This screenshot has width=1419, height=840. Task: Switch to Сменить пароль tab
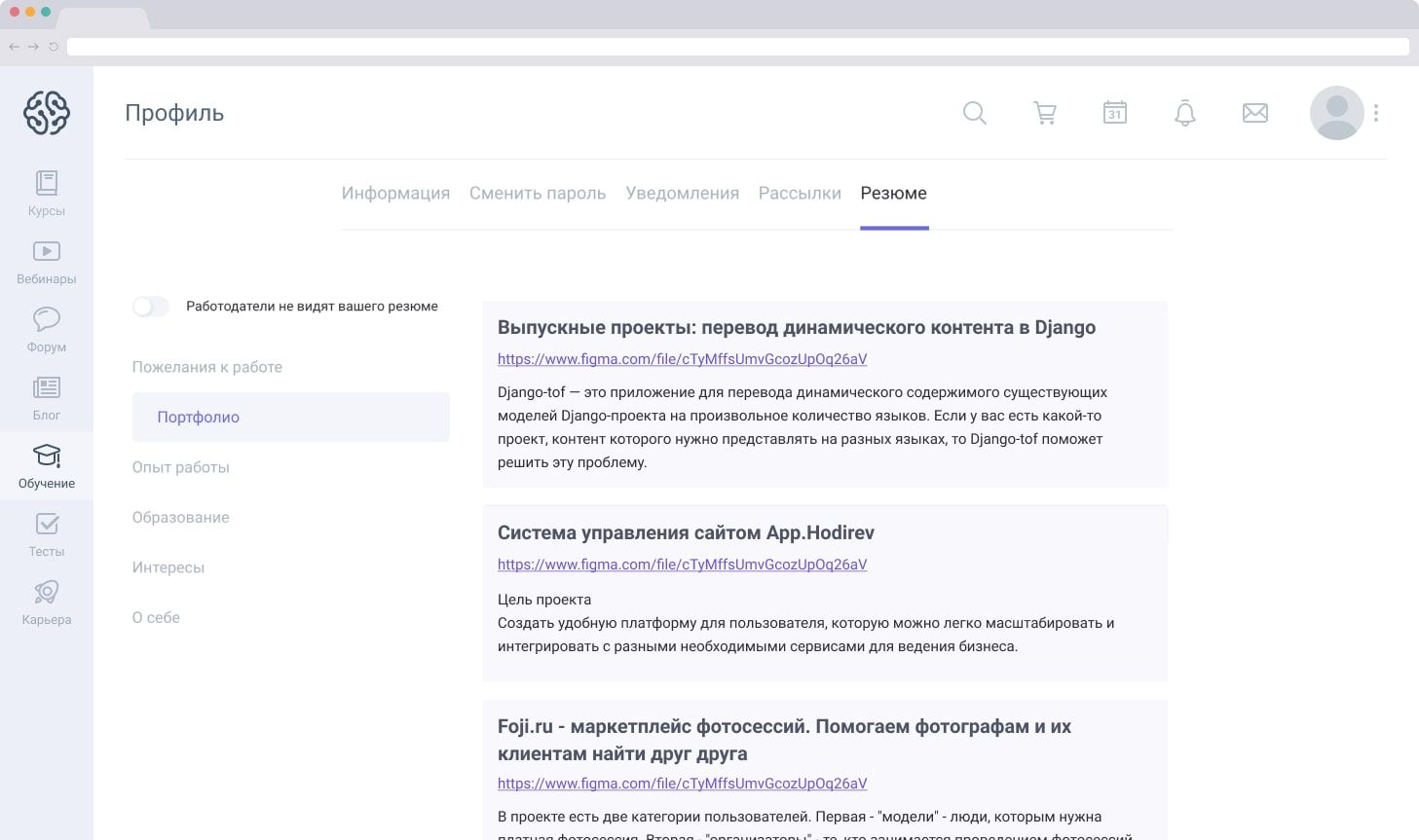click(538, 193)
